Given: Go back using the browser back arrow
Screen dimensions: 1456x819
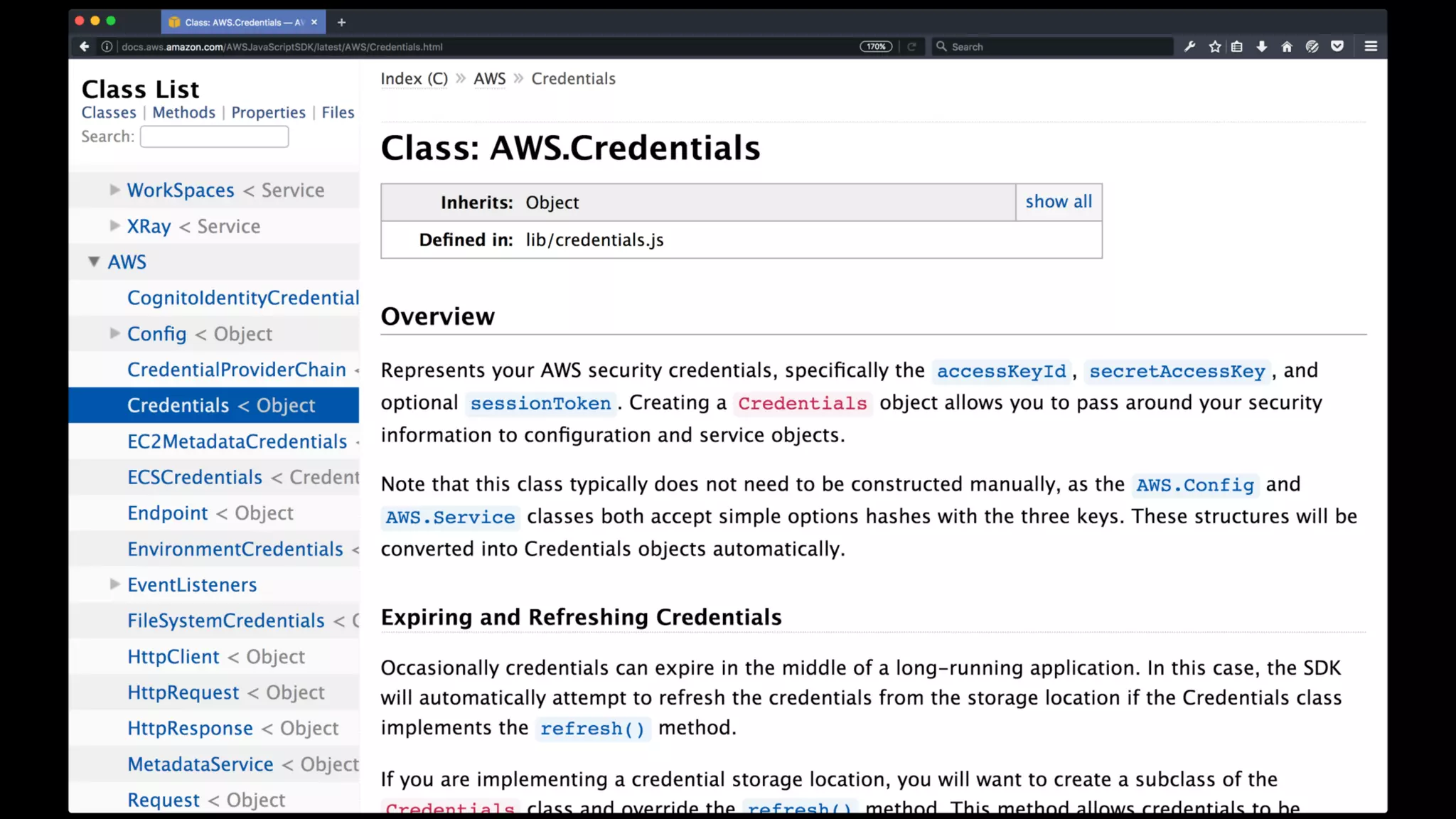Looking at the screenshot, I should pyautogui.click(x=84, y=47).
